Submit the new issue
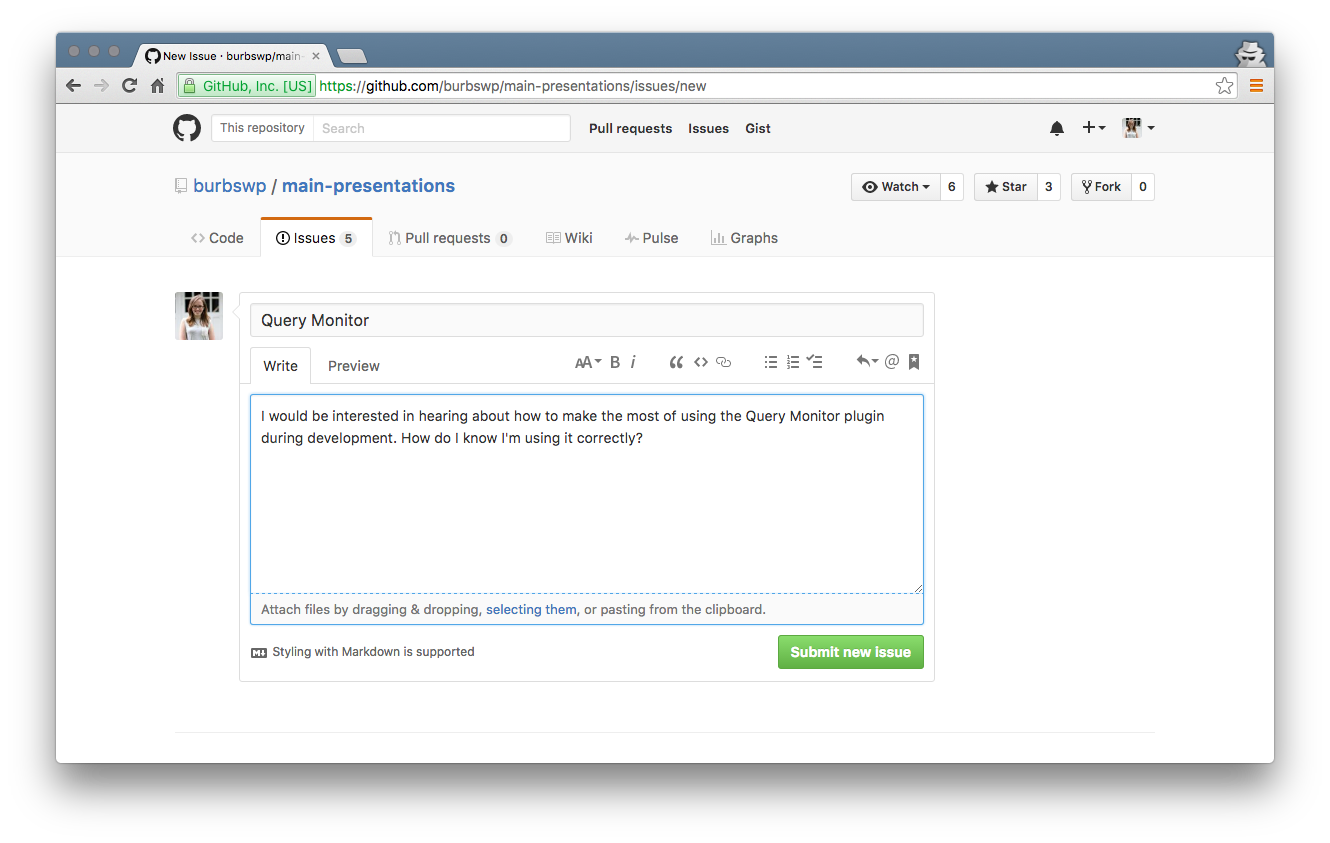Image resolution: width=1330 pixels, height=843 pixels. point(851,652)
